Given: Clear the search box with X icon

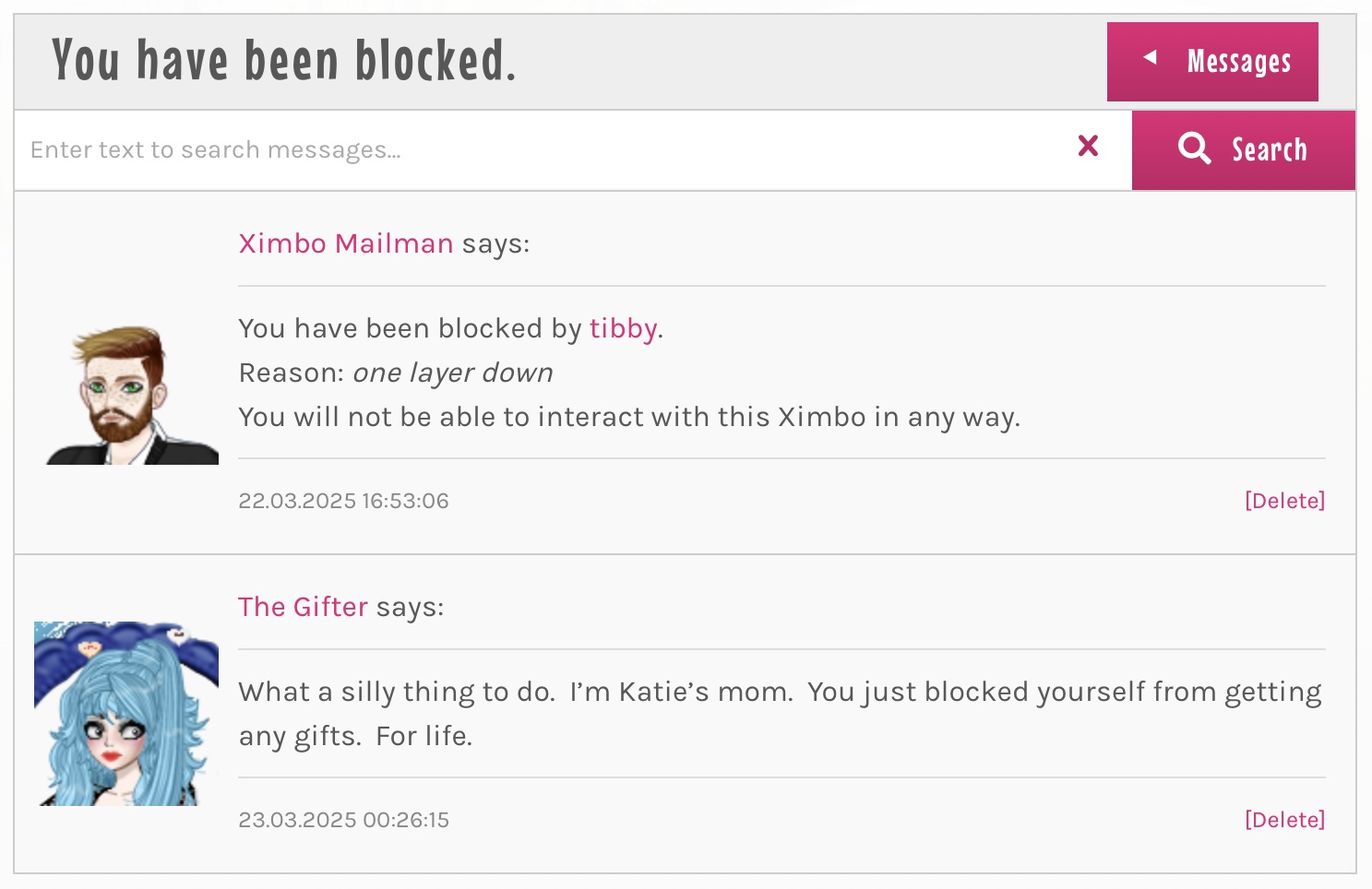Looking at the screenshot, I should click(x=1088, y=146).
